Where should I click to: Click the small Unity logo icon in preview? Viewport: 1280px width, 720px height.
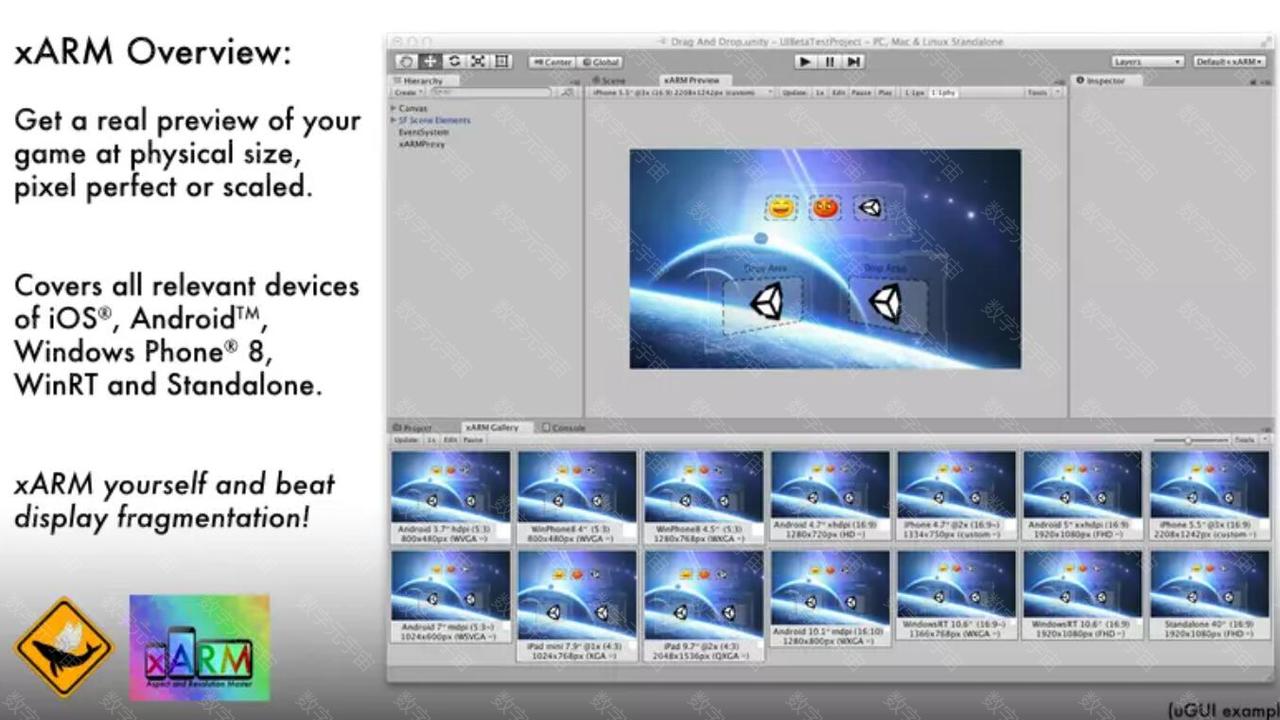pyautogui.click(x=870, y=207)
